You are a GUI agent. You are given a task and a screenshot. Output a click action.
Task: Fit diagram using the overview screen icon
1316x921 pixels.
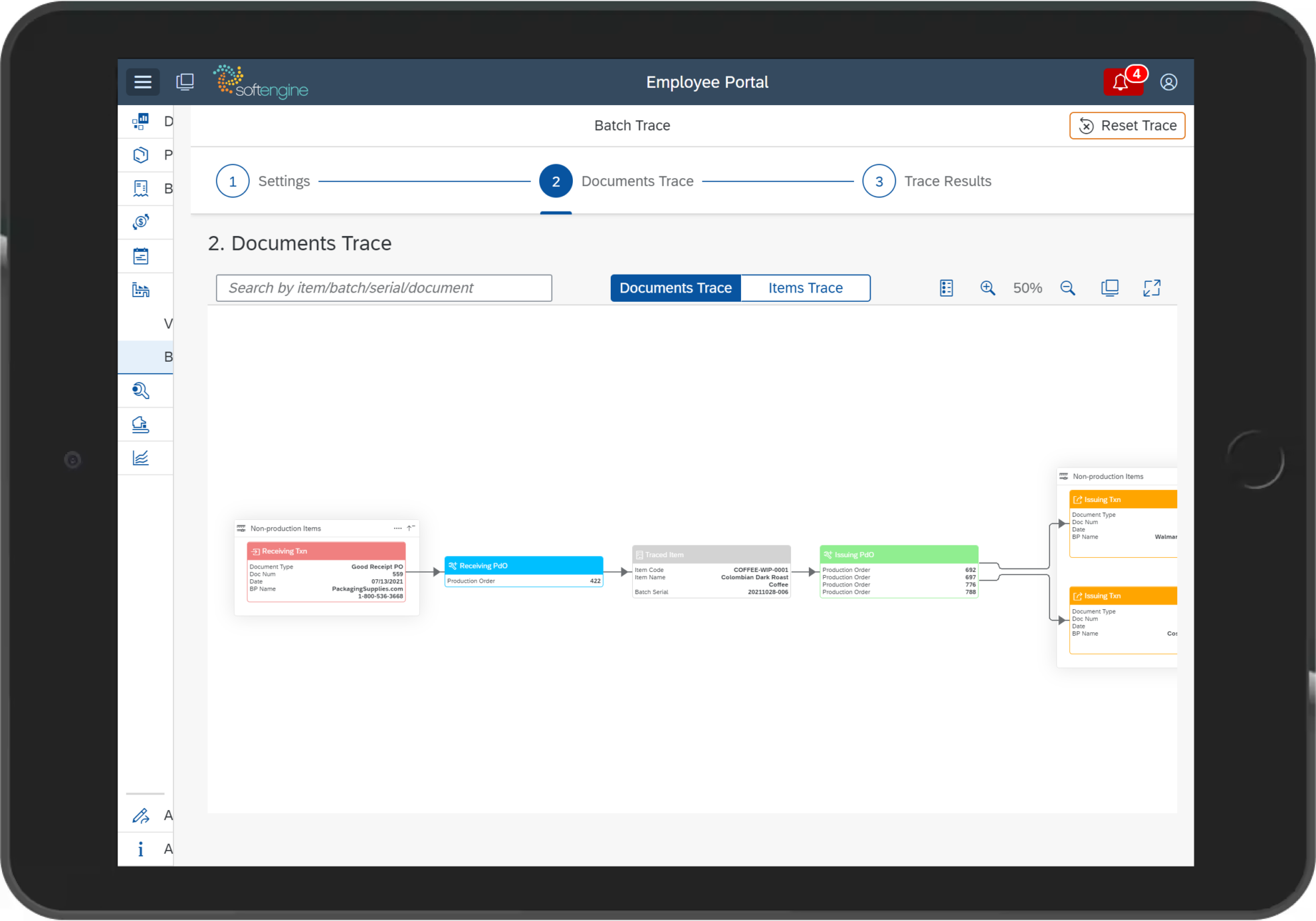pos(1110,287)
